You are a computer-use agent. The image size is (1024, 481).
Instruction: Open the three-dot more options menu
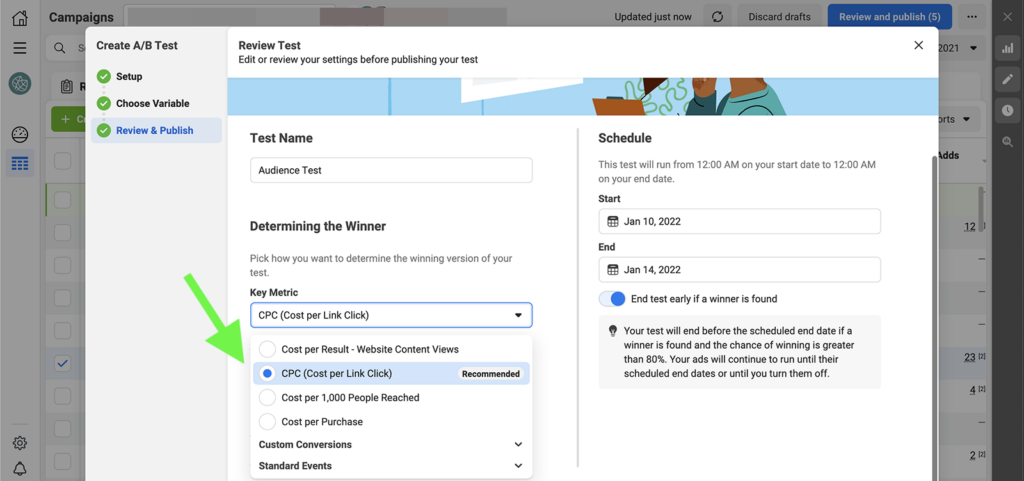pos(972,17)
